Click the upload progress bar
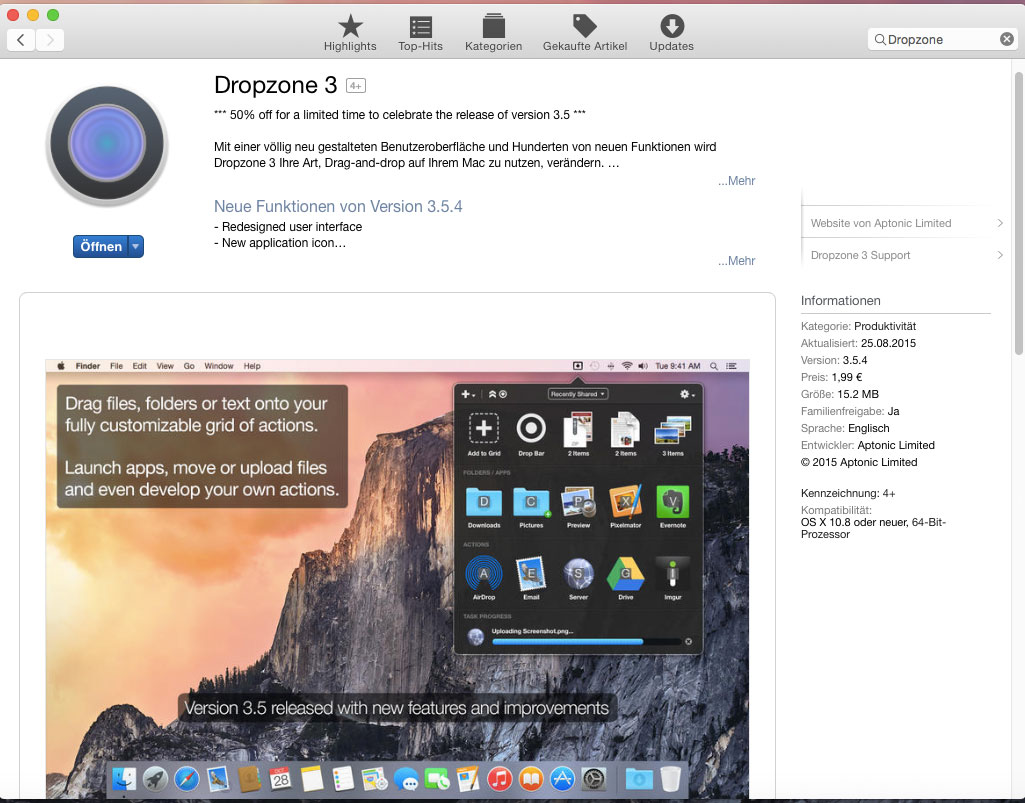Screen dimensions: 1025x803 tap(586, 641)
